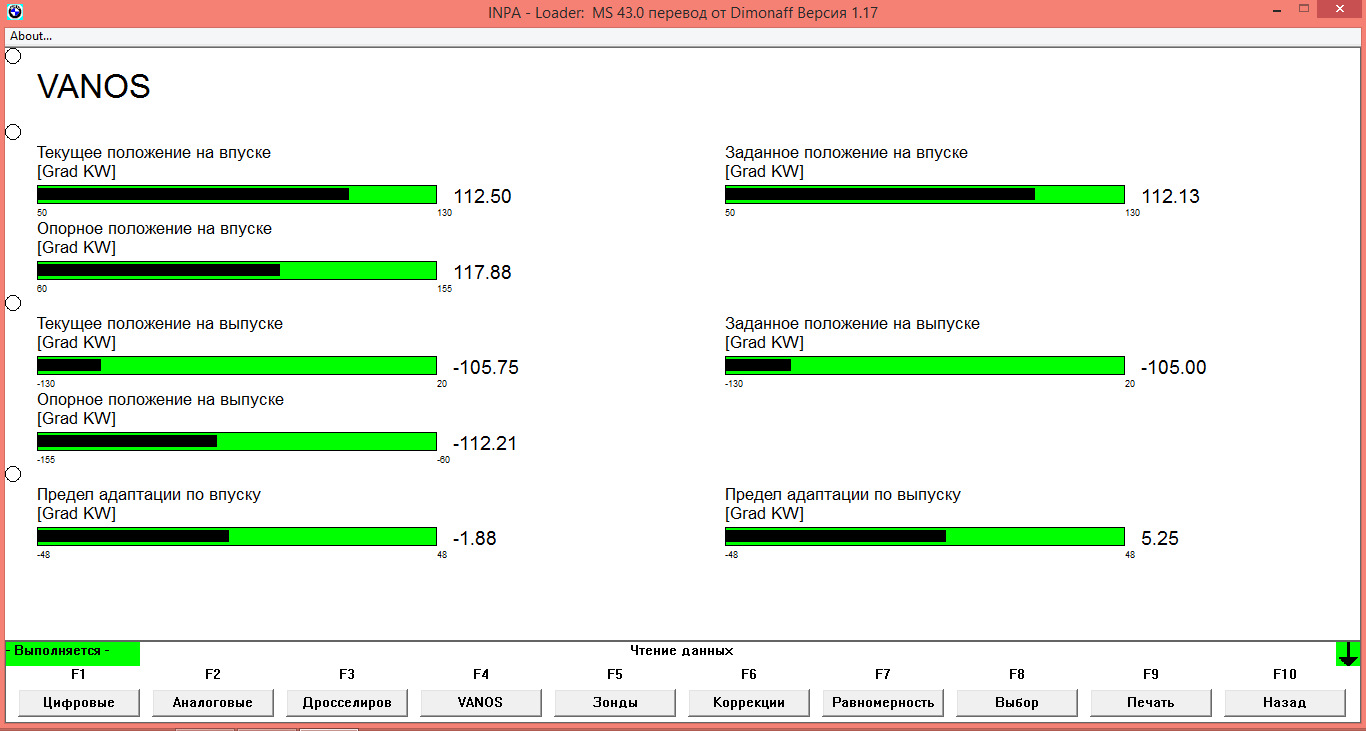Click the VANOS page heading

pos(94,87)
